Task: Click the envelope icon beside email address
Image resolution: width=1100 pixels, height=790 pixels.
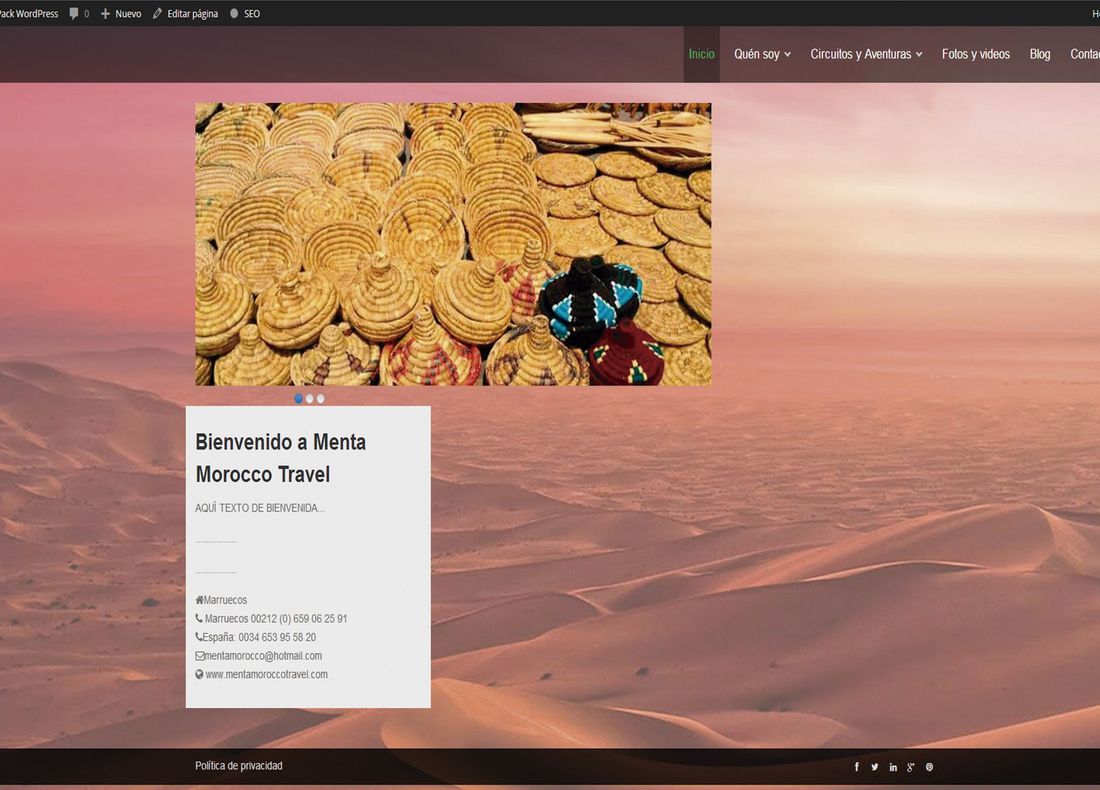Action: coord(200,656)
